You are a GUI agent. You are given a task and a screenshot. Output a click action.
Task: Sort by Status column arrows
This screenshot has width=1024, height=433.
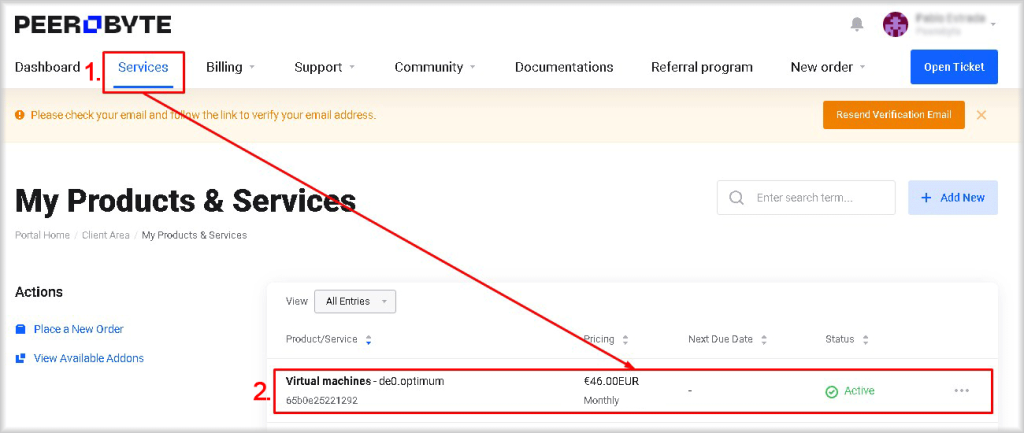865,340
